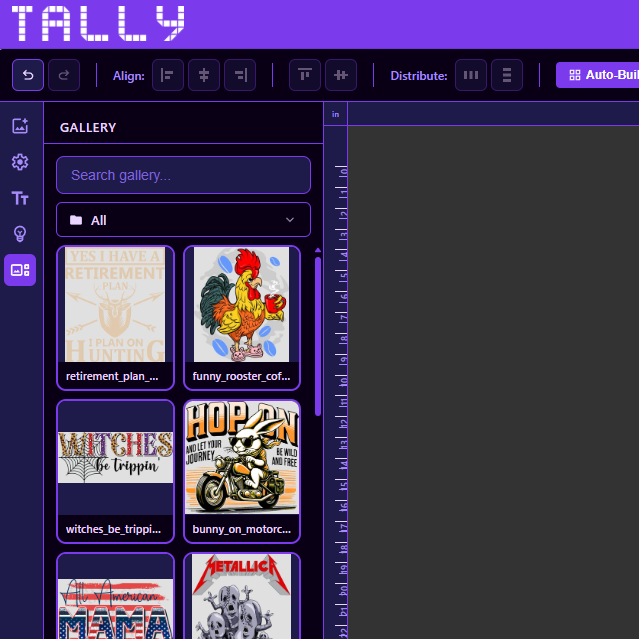
Task: Select the All American Mama thumbnail
Action: (x=116, y=596)
